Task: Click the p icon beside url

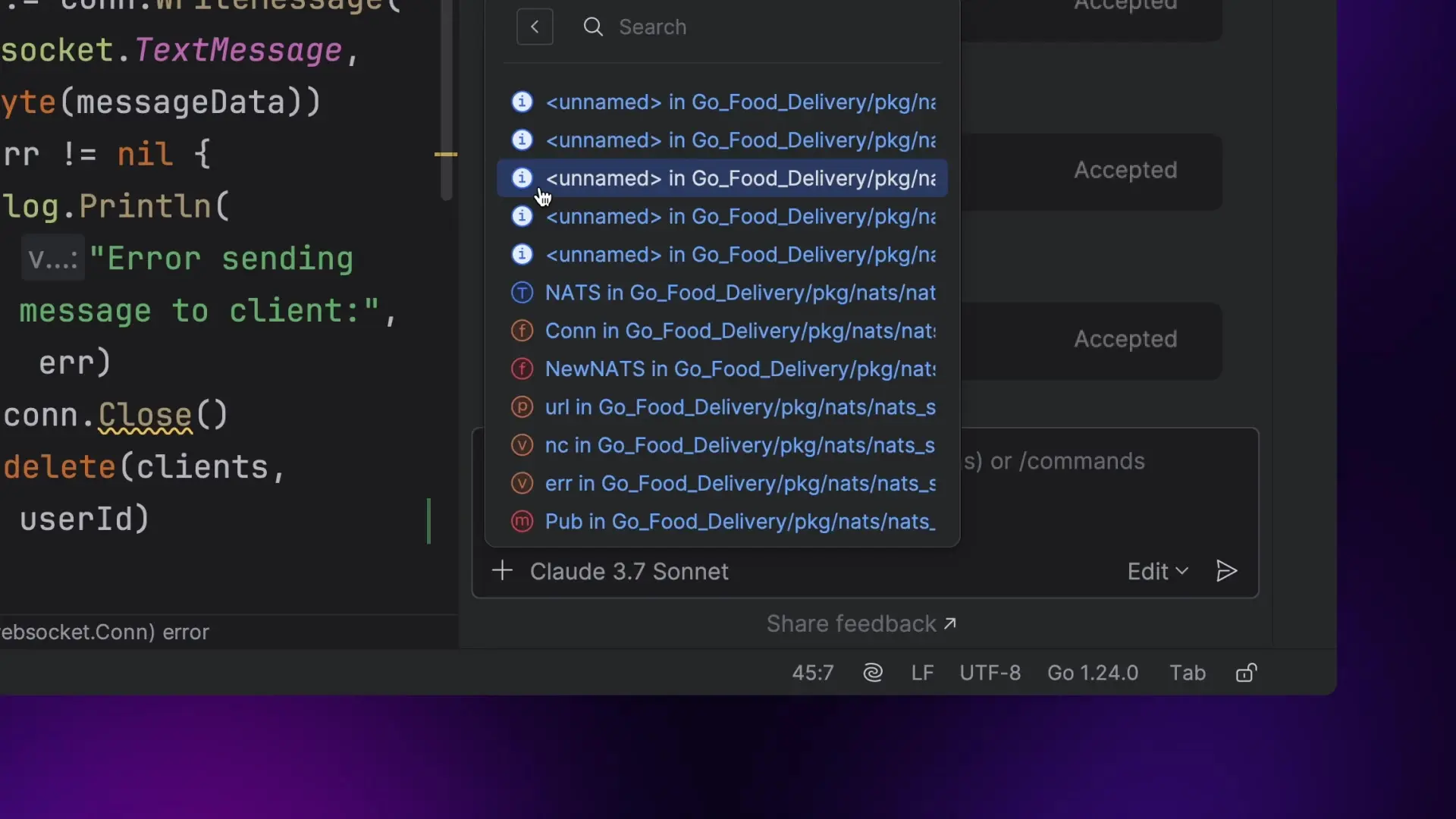Action: (x=522, y=407)
